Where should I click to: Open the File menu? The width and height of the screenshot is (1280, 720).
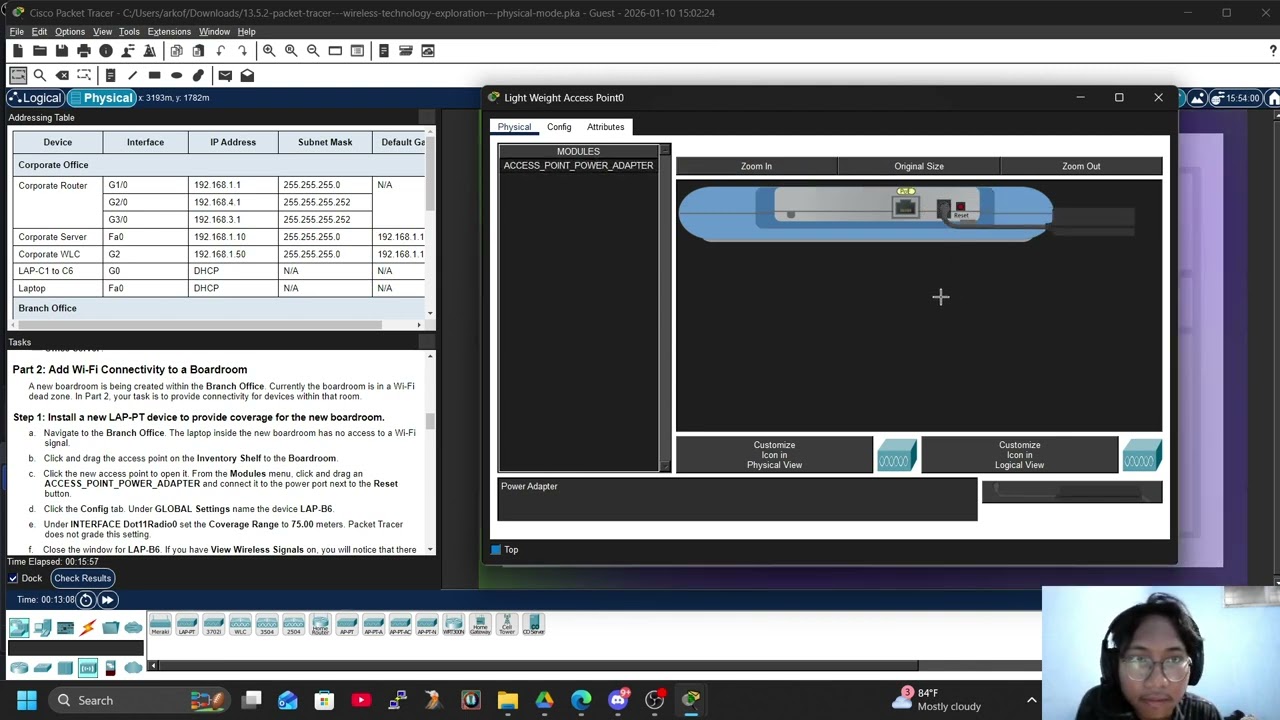pos(17,32)
